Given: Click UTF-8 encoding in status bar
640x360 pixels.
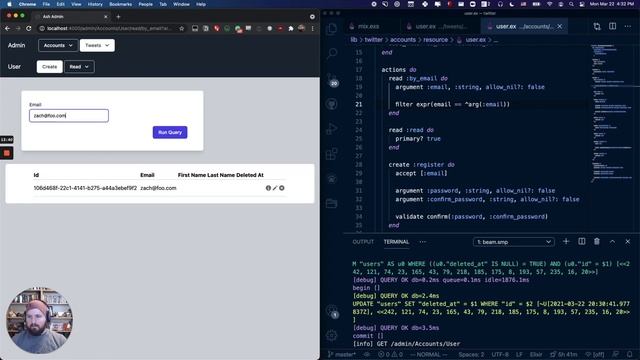Looking at the screenshot, I should [500, 354].
